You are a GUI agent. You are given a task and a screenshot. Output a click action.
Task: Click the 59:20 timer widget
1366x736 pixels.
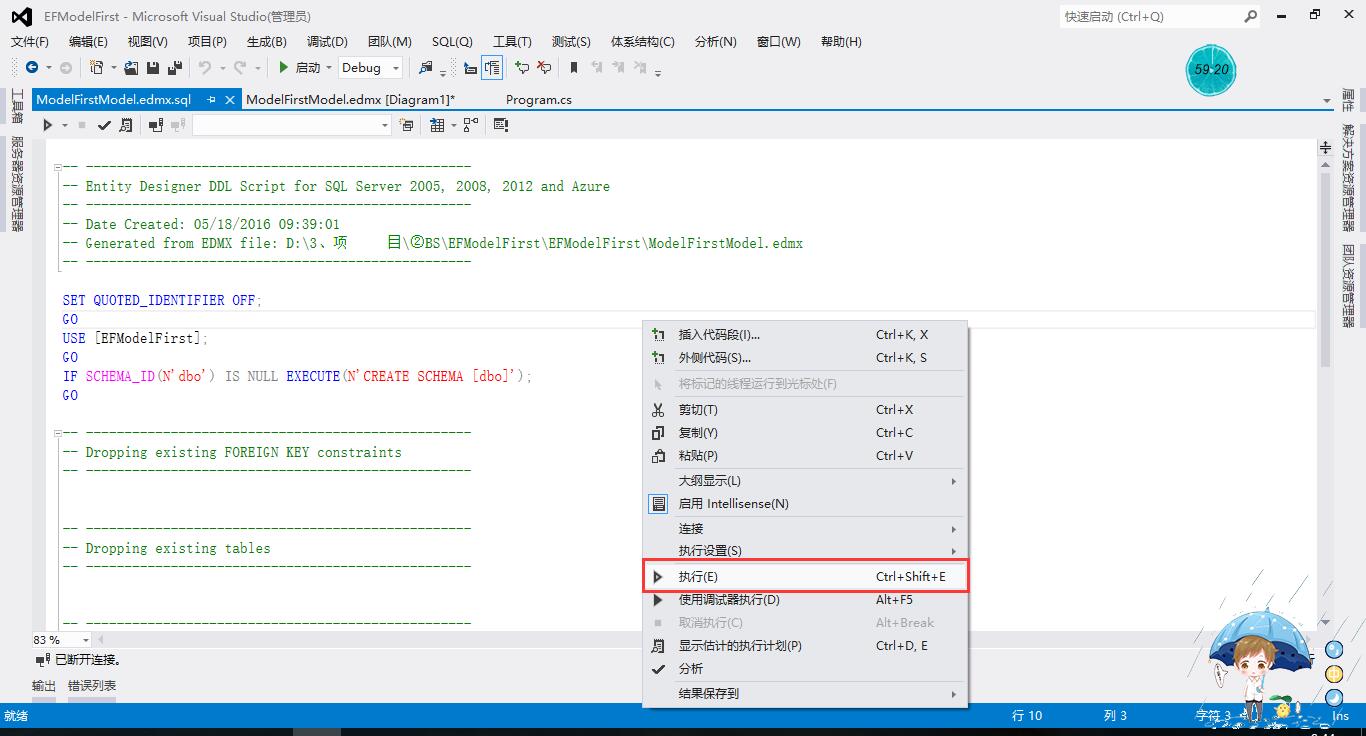pos(1211,70)
